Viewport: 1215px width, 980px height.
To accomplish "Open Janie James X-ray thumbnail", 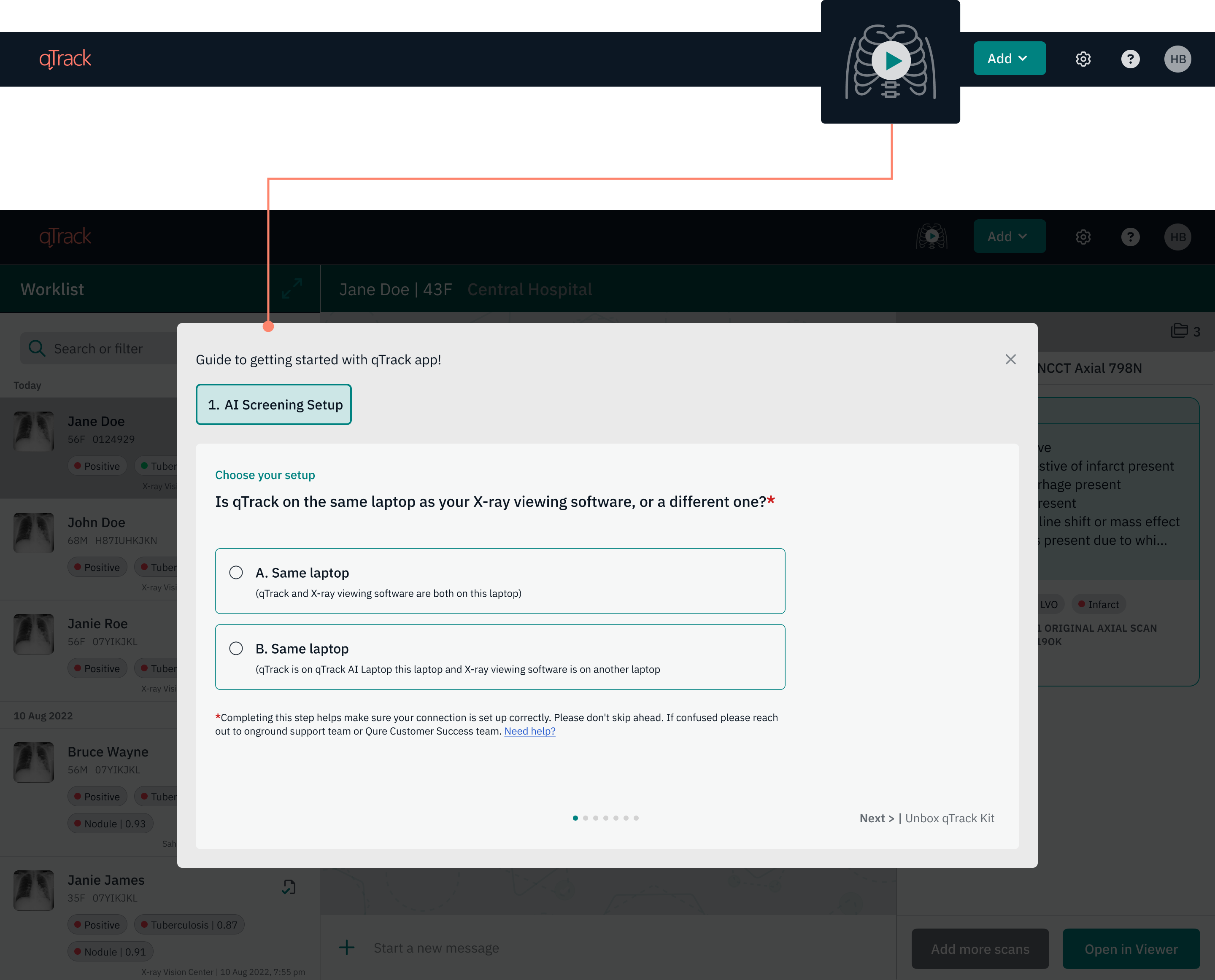I will coord(34,890).
